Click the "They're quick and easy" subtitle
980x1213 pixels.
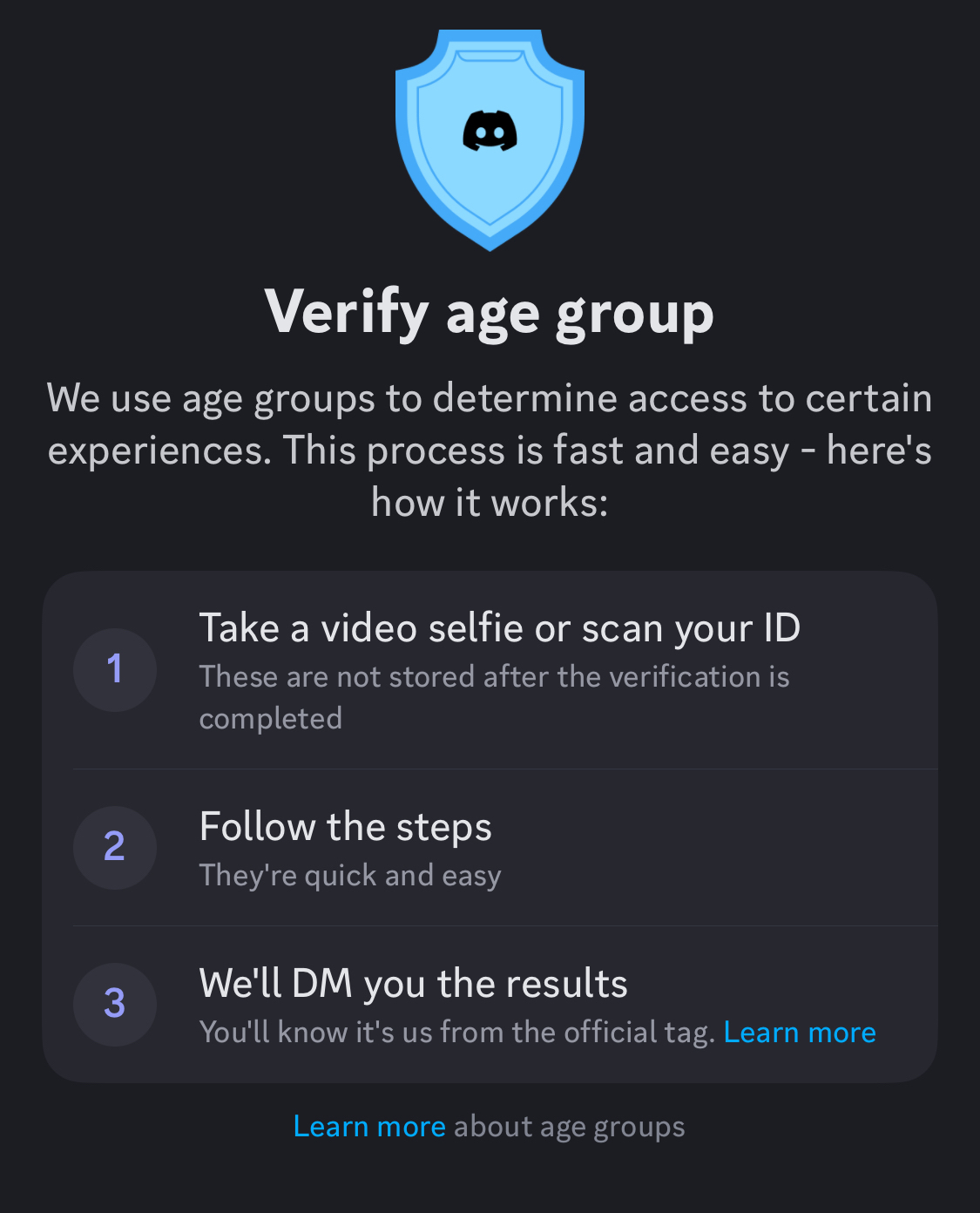(350, 876)
